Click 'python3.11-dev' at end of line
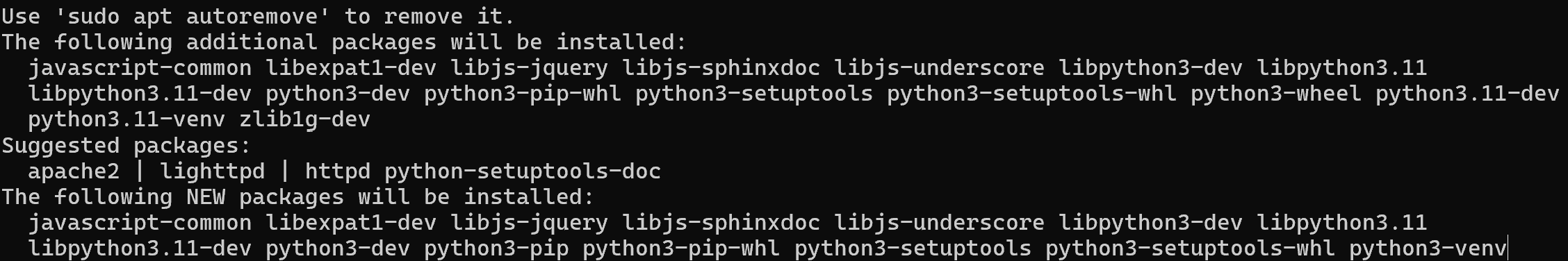The height and width of the screenshot is (261, 1568). tap(1467, 94)
